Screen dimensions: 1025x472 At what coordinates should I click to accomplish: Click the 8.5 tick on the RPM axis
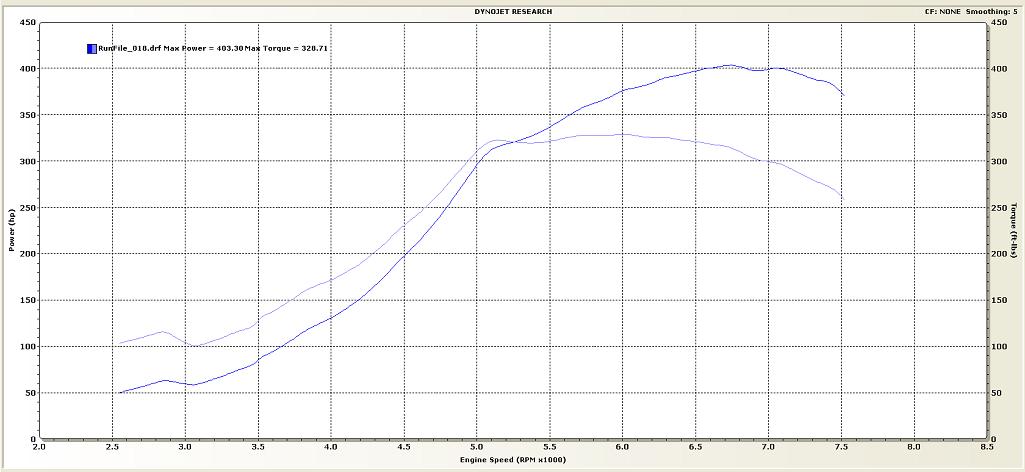(986, 447)
